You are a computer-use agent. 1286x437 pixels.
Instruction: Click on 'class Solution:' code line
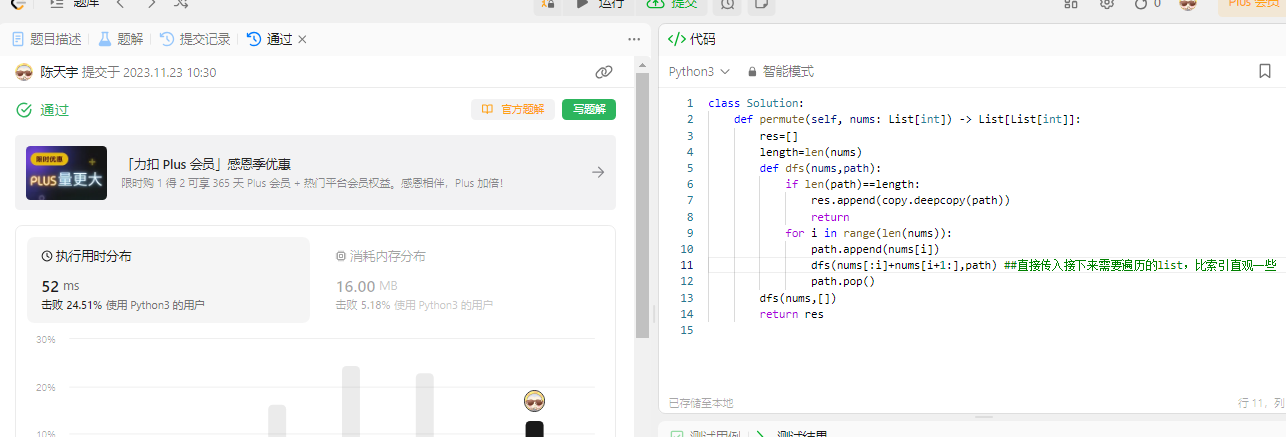[x=755, y=103]
